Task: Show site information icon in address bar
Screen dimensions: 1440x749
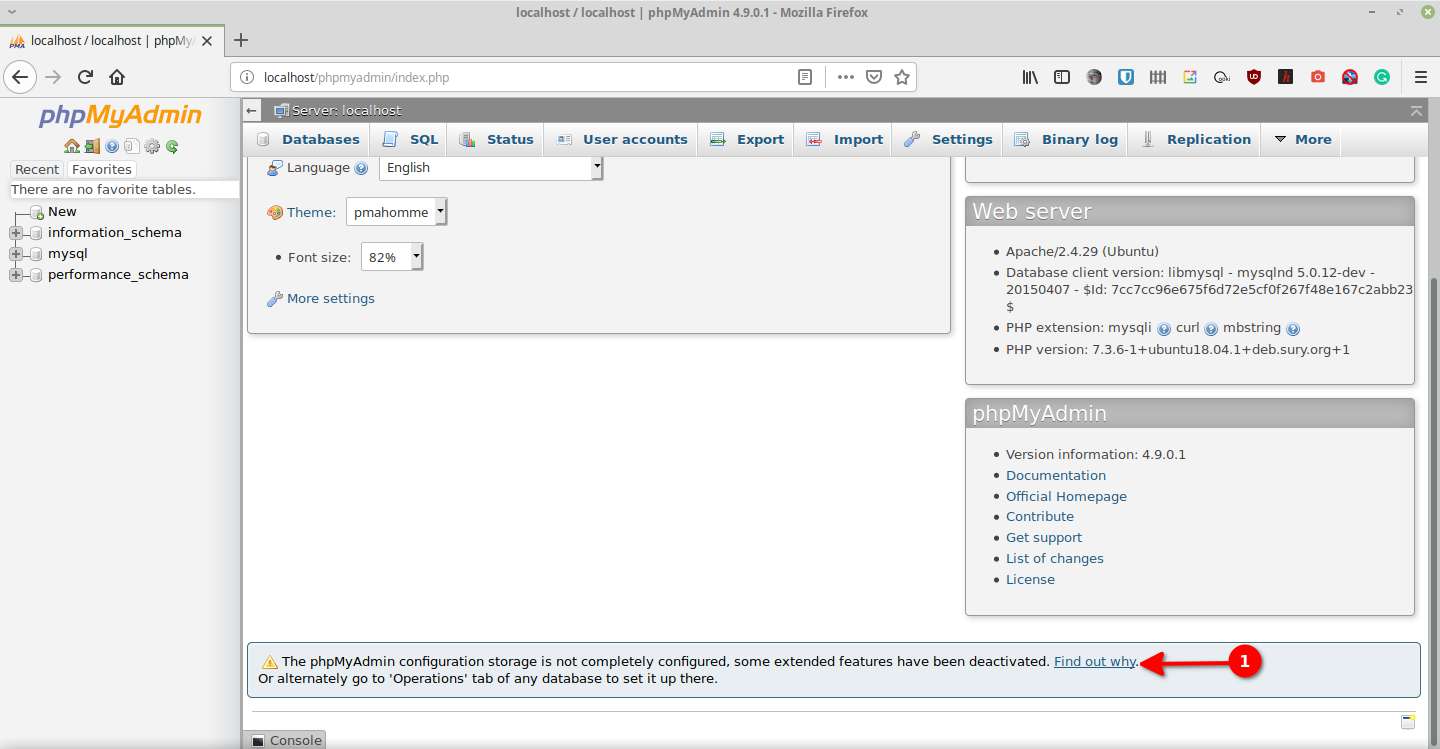Action: [x=247, y=77]
